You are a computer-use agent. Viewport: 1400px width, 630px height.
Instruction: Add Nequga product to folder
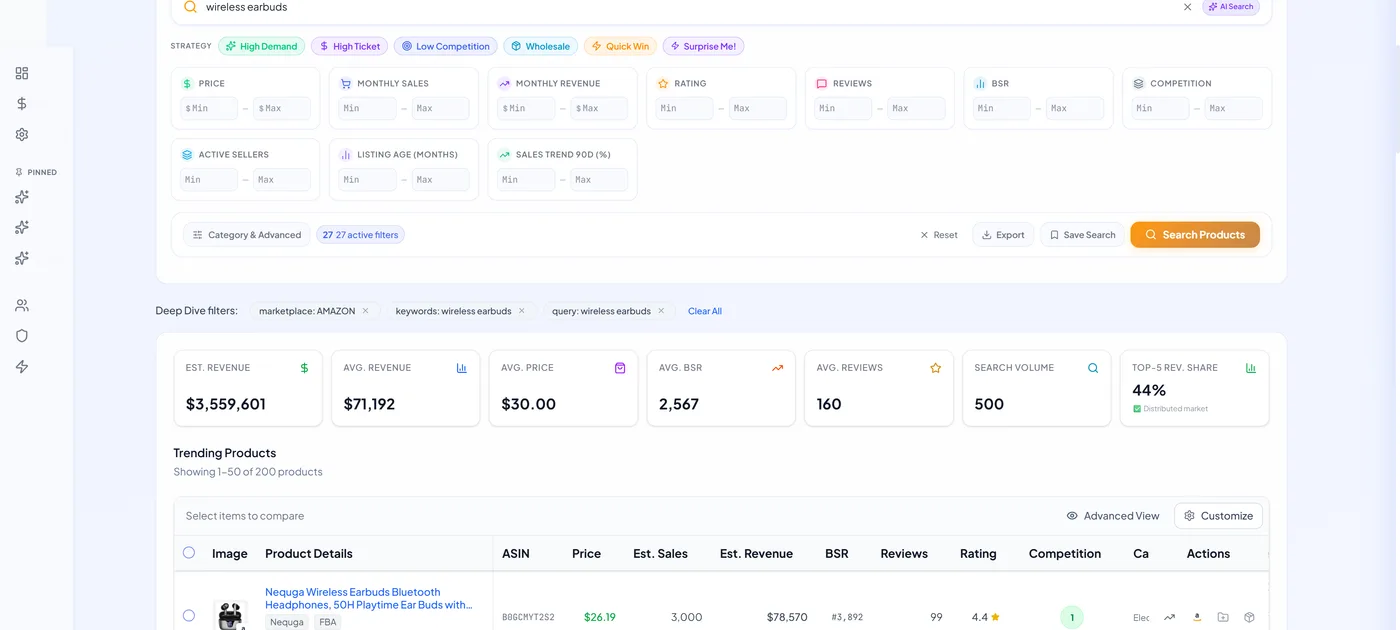pos(1223,617)
